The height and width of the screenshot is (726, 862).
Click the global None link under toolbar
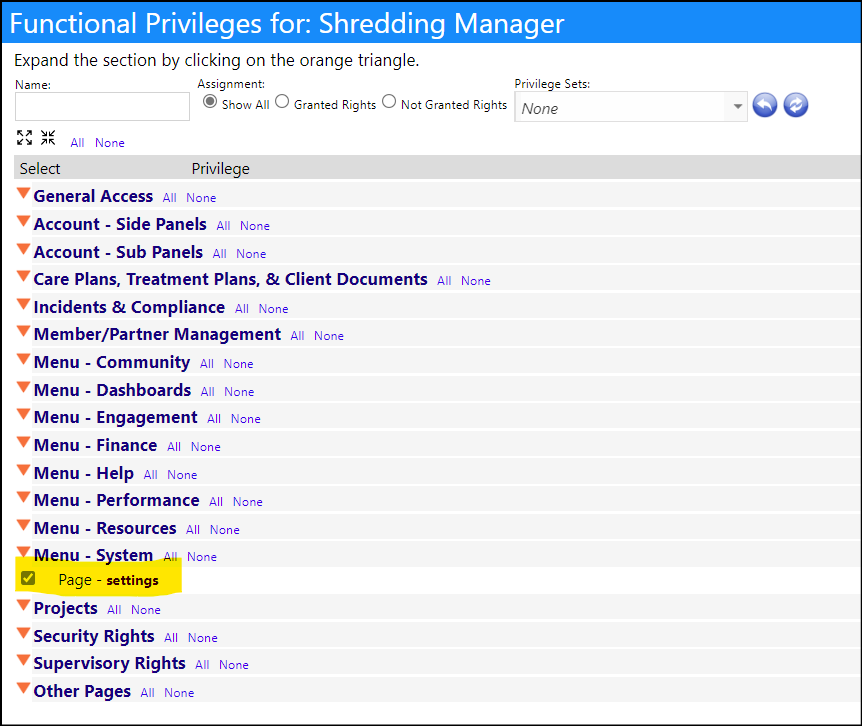tap(110, 143)
